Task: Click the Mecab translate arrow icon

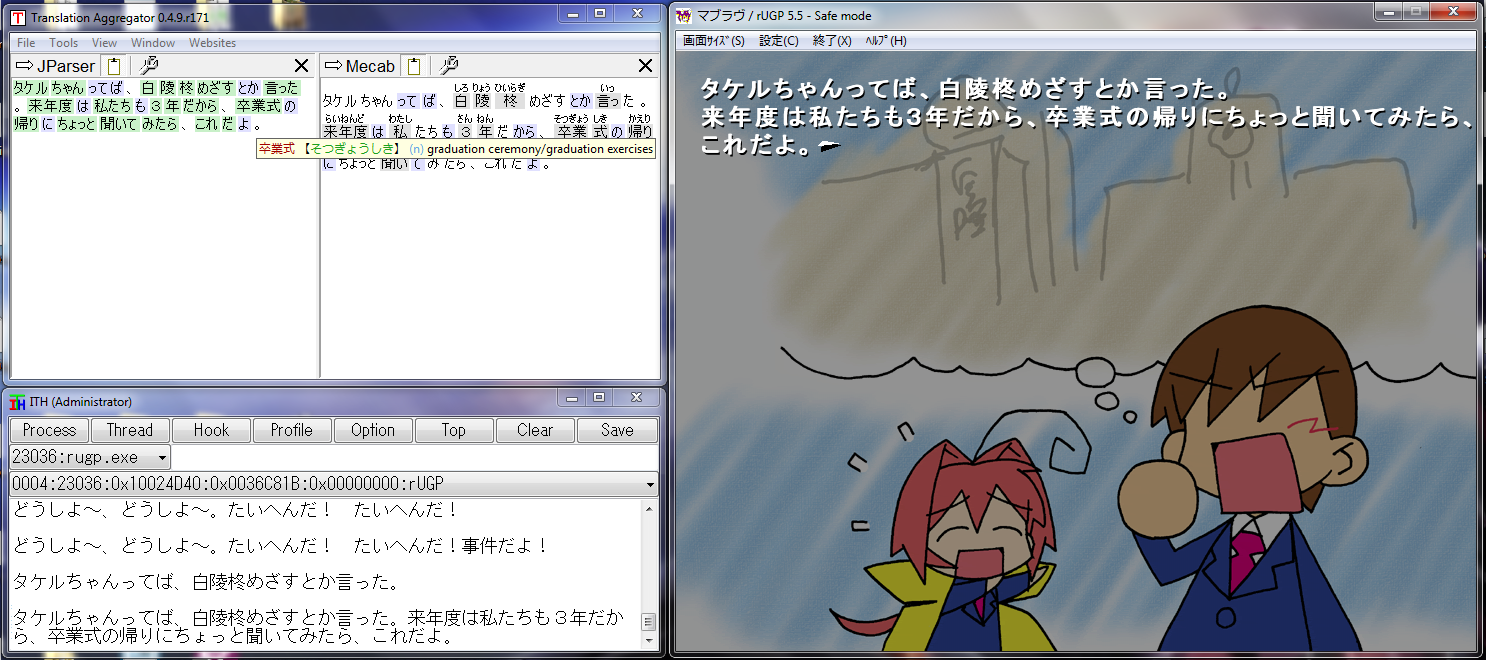Action: (x=333, y=66)
